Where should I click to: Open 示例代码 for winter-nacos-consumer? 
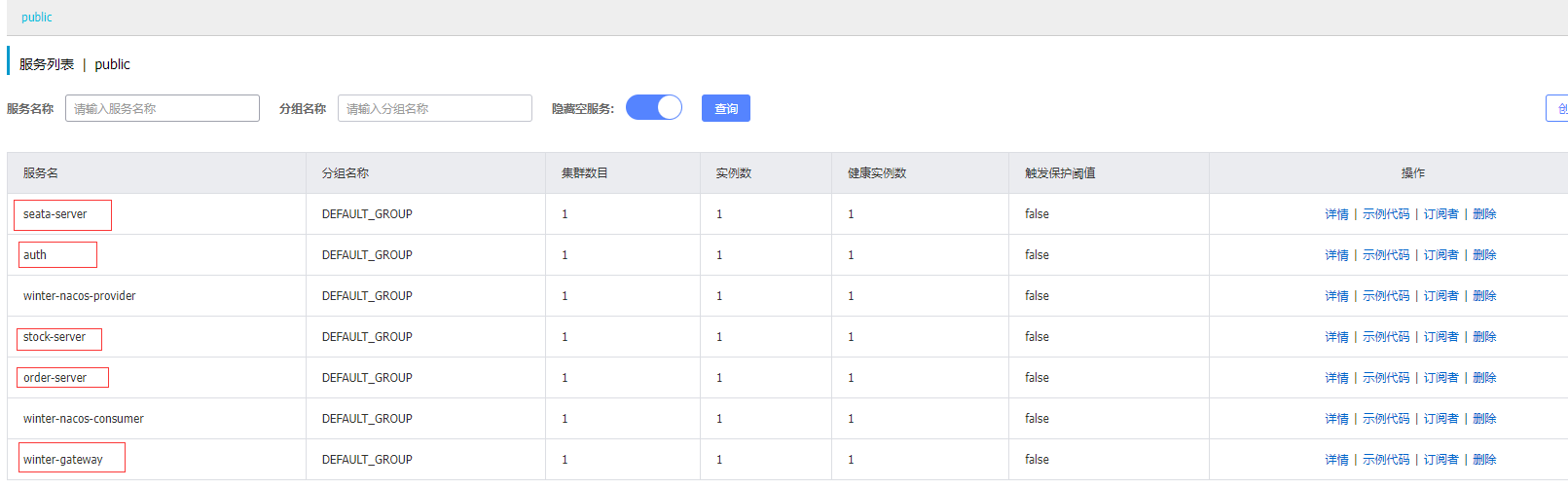pyautogui.click(x=1386, y=419)
